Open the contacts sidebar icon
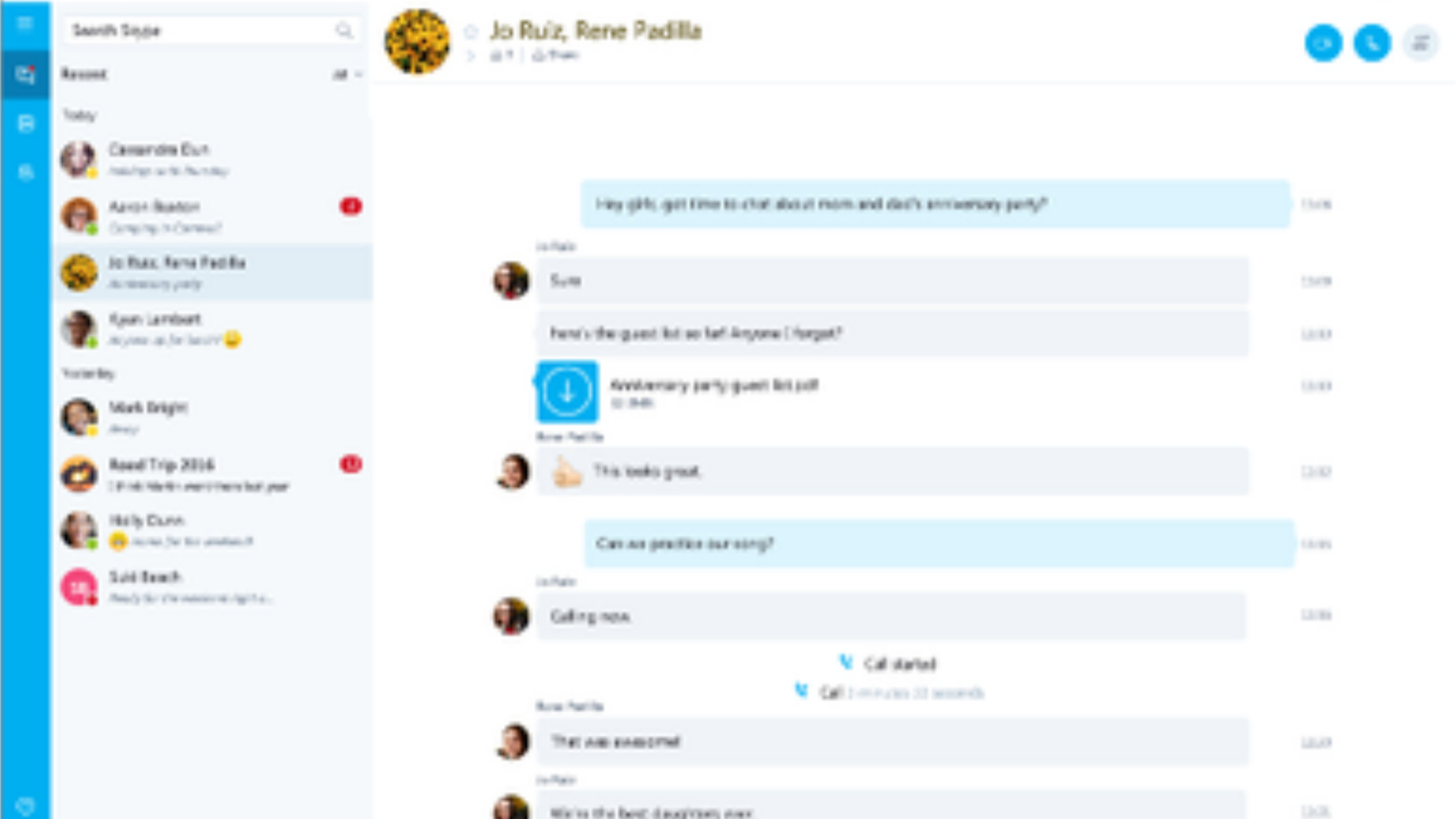Image resolution: width=1456 pixels, height=819 pixels. coord(25,123)
